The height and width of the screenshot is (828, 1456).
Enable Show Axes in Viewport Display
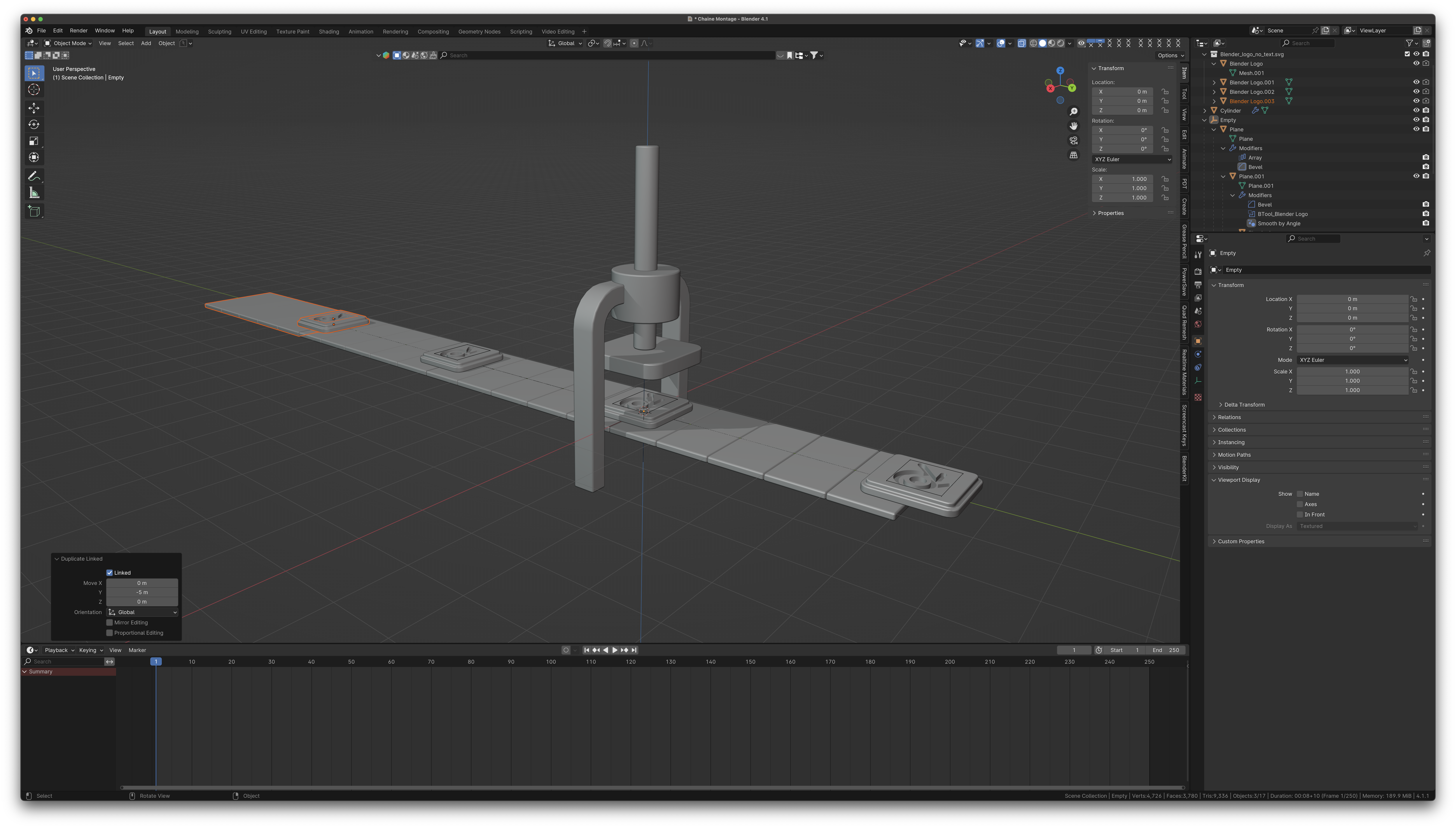click(1300, 504)
